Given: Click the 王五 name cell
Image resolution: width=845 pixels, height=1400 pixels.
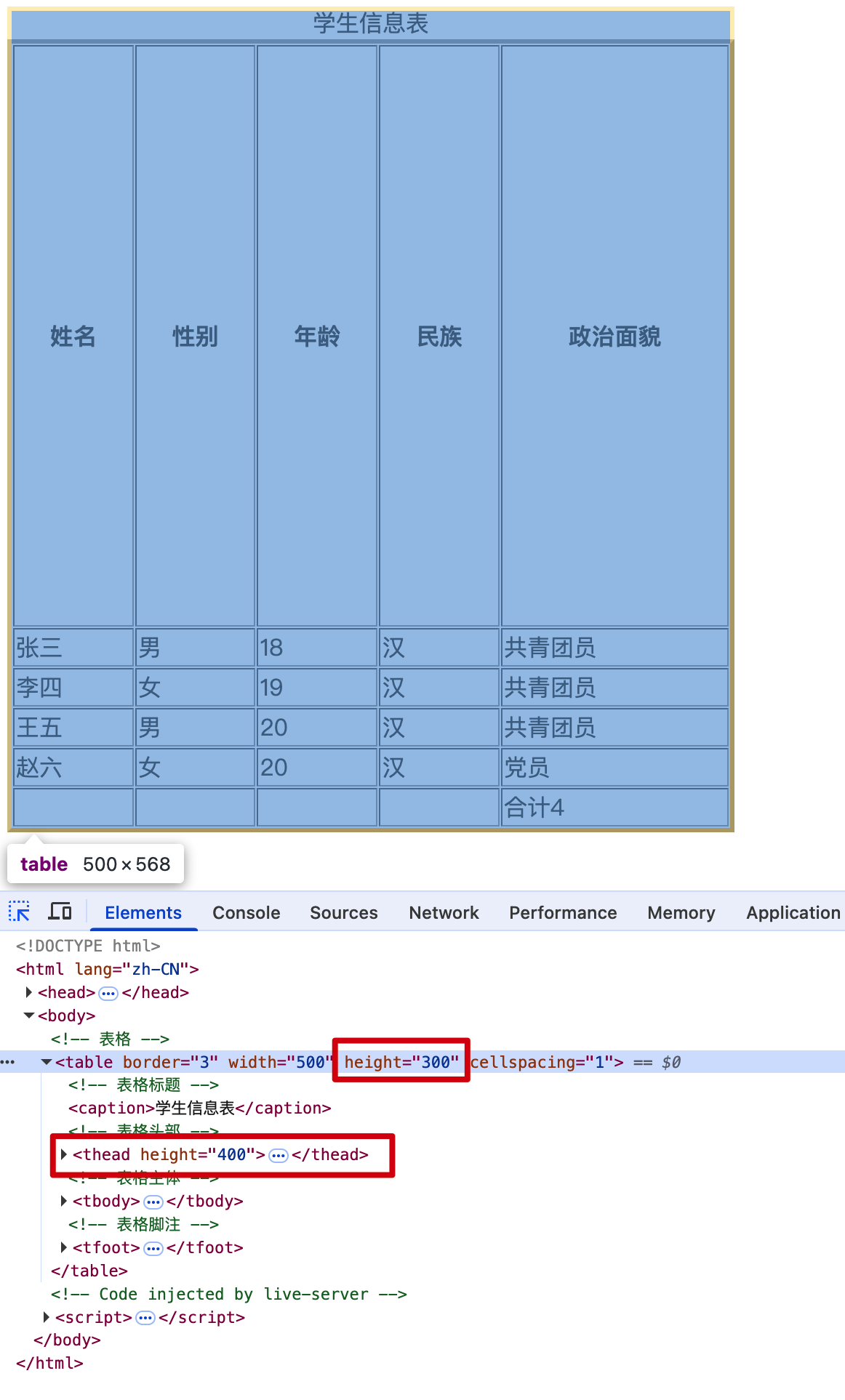Looking at the screenshot, I should pos(73,728).
